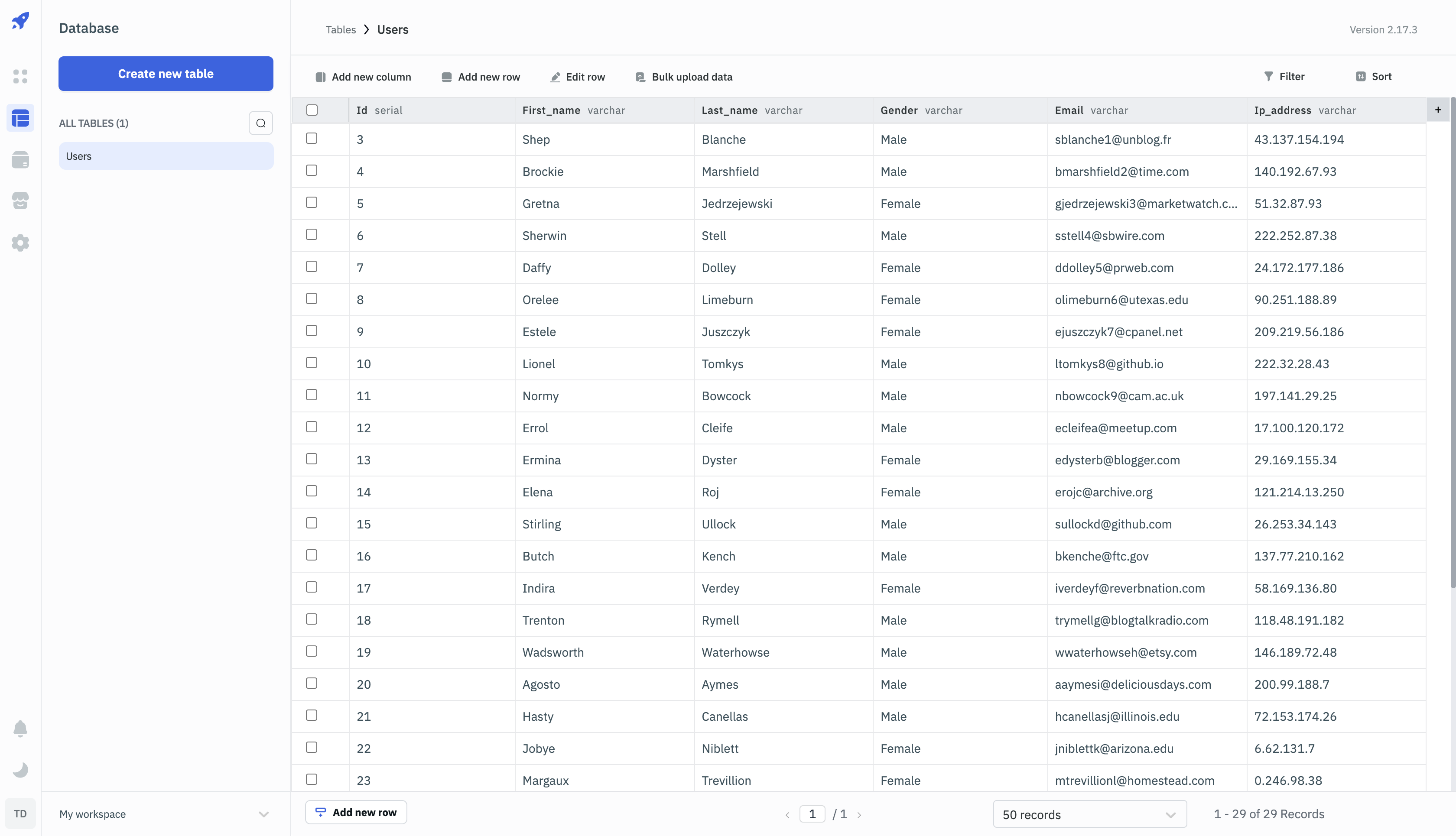Click the Create new table button
The width and height of the screenshot is (1456, 836).
tap(166, 74)
